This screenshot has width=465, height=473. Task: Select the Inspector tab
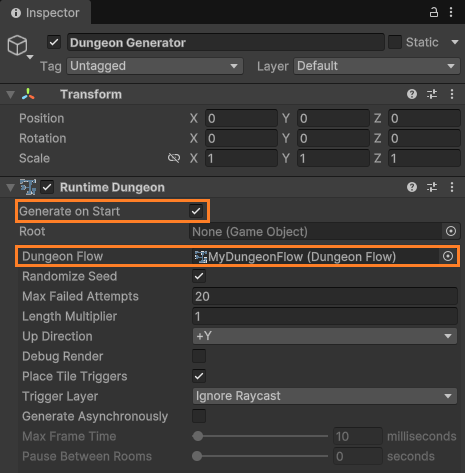pos(45,13)
